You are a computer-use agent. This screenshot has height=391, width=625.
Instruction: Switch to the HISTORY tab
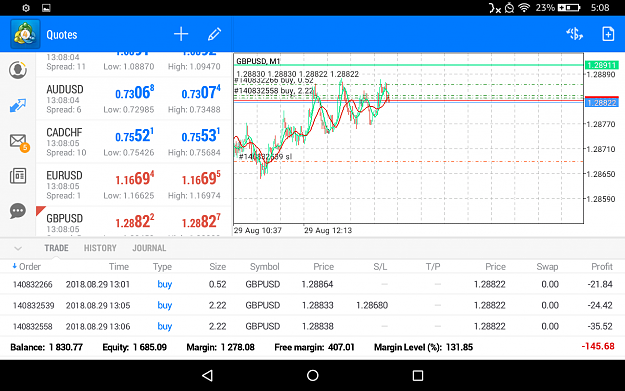click(x=100, y=248)
